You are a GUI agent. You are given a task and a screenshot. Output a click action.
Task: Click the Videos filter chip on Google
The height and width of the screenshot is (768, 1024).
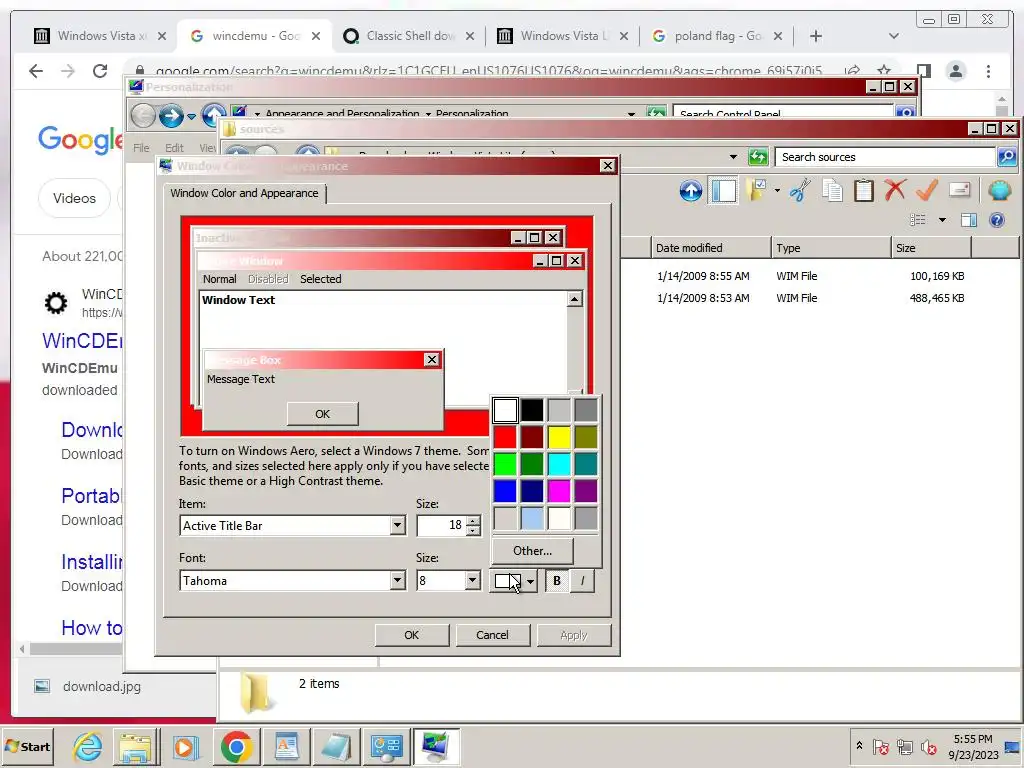[x=74, y=198]
